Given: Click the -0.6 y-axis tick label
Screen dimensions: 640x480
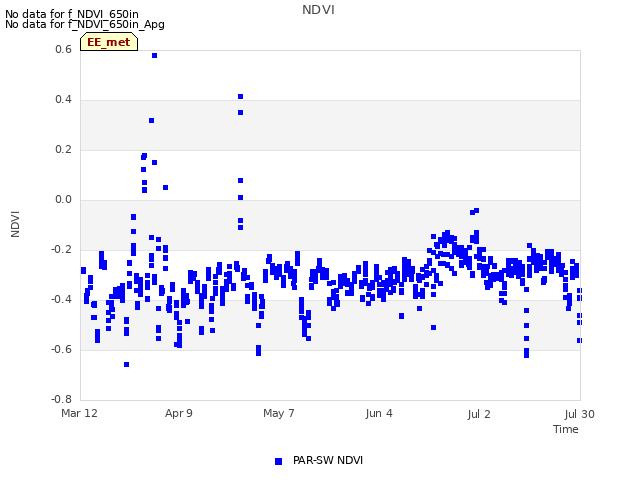Looking at the screenshot, I should (x=61, y=349).
